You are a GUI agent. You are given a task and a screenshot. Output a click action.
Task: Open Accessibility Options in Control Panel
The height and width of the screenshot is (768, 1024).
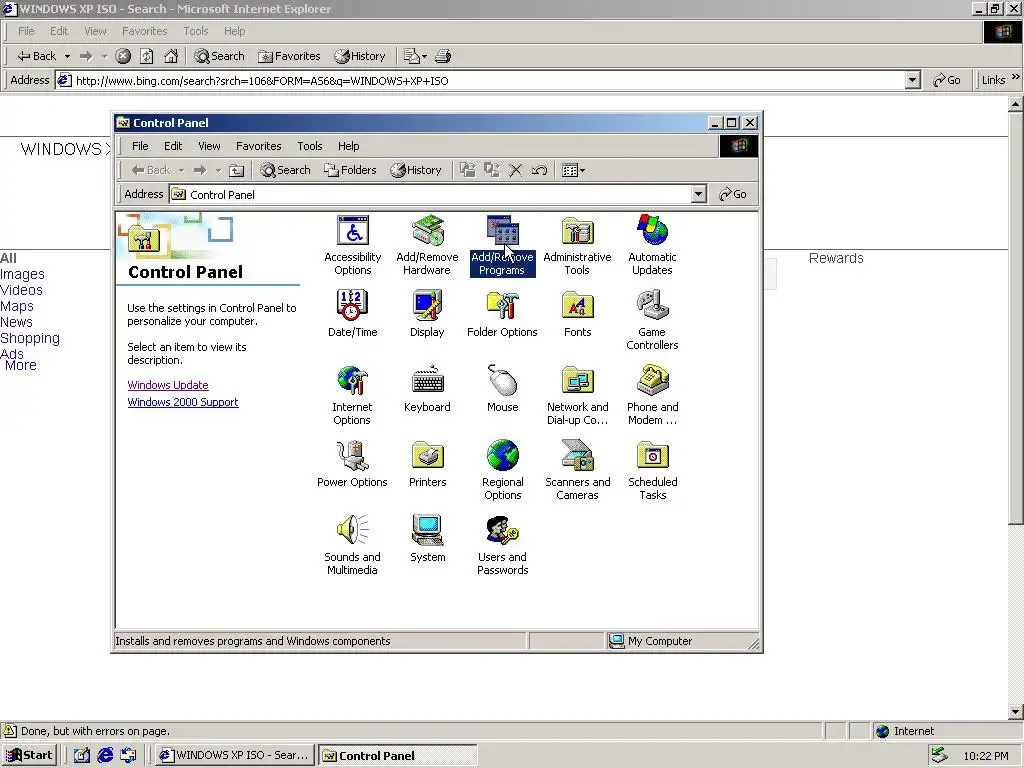(x=353, y=246)
